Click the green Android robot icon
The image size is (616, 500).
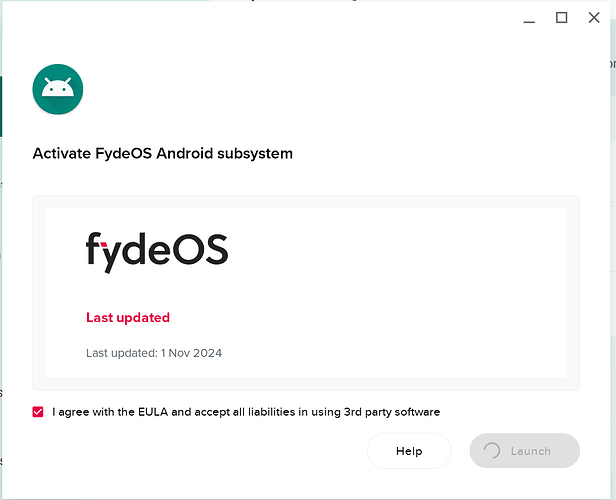tap(57, 88)
